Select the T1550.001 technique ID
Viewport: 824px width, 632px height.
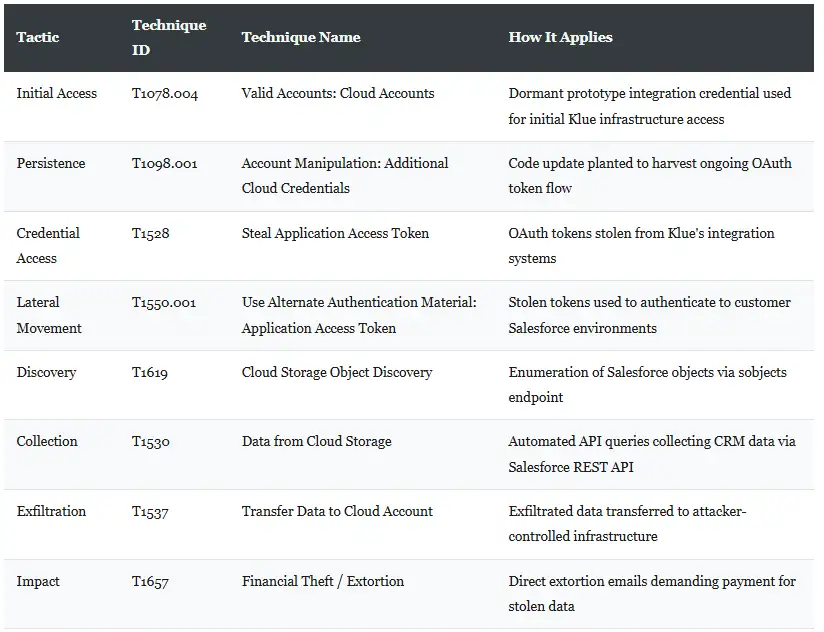[163, 303]
